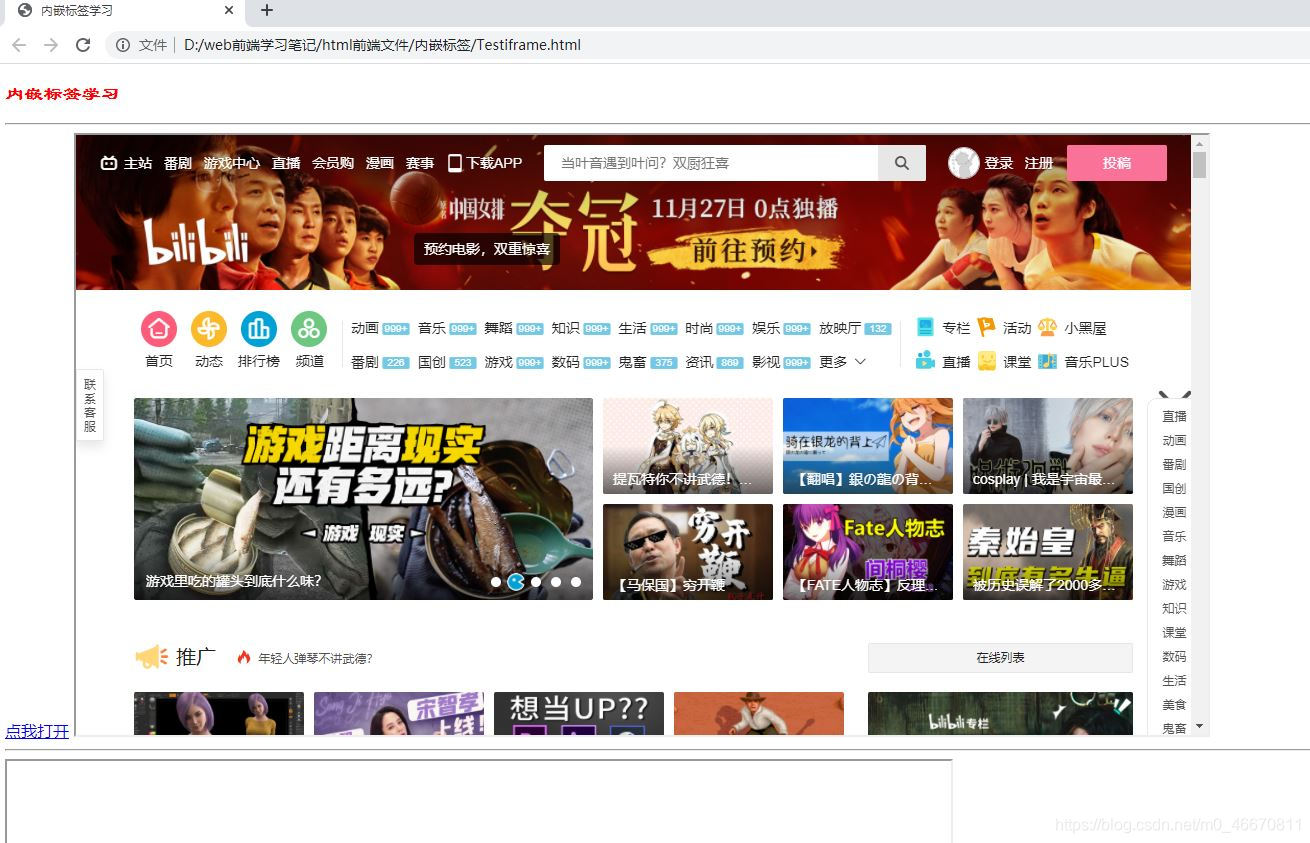
Task: Go back with the browser back arrow
Action: pos(19,45)
